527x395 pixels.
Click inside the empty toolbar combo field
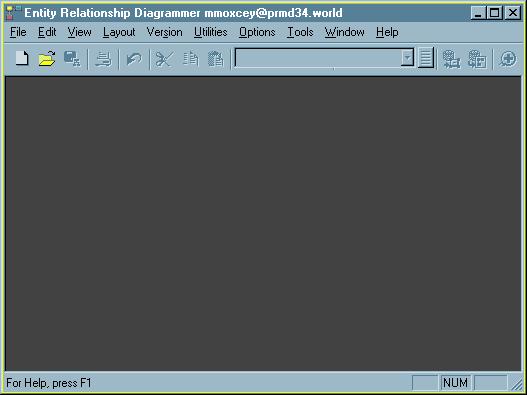(318, 58)
